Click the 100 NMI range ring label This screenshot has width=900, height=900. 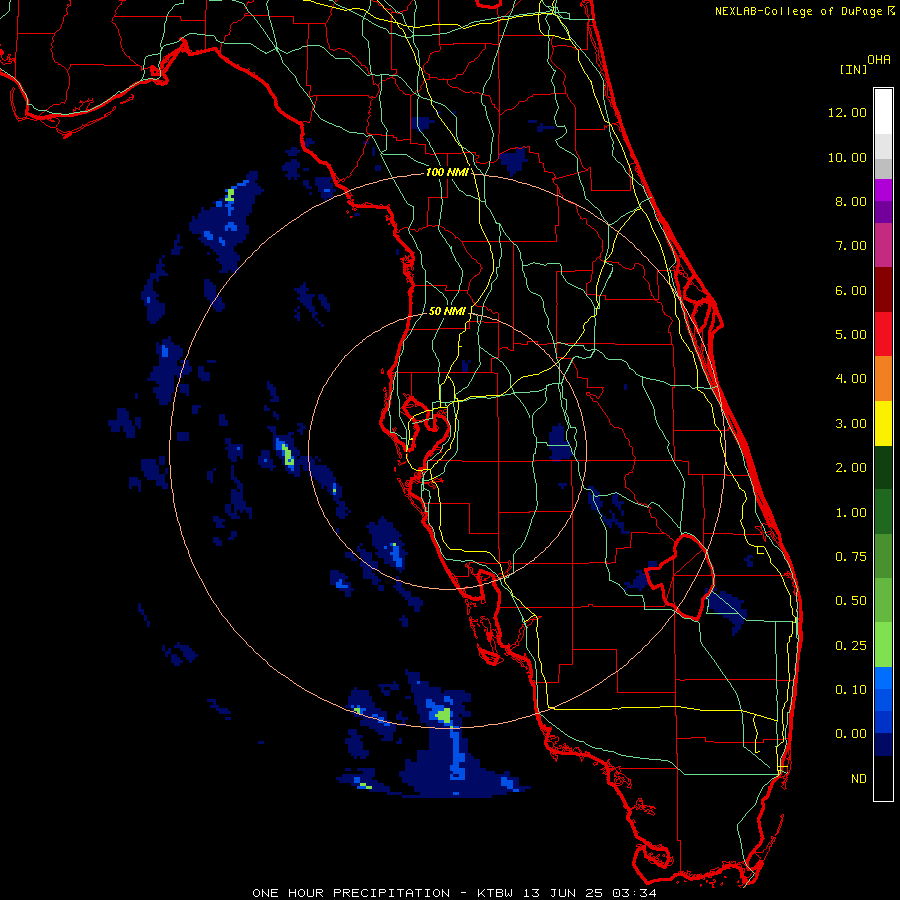[x=447, y=172]
